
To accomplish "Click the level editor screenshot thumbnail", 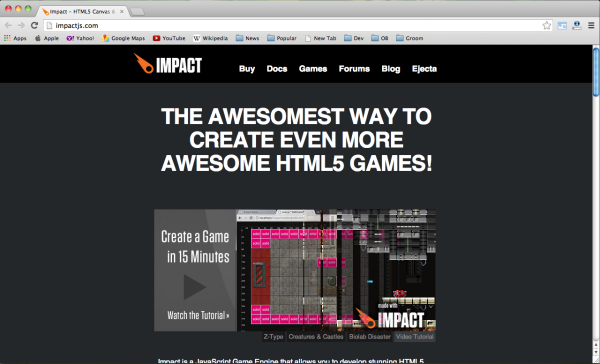I will pyautogui.click(x=336, y=270).
